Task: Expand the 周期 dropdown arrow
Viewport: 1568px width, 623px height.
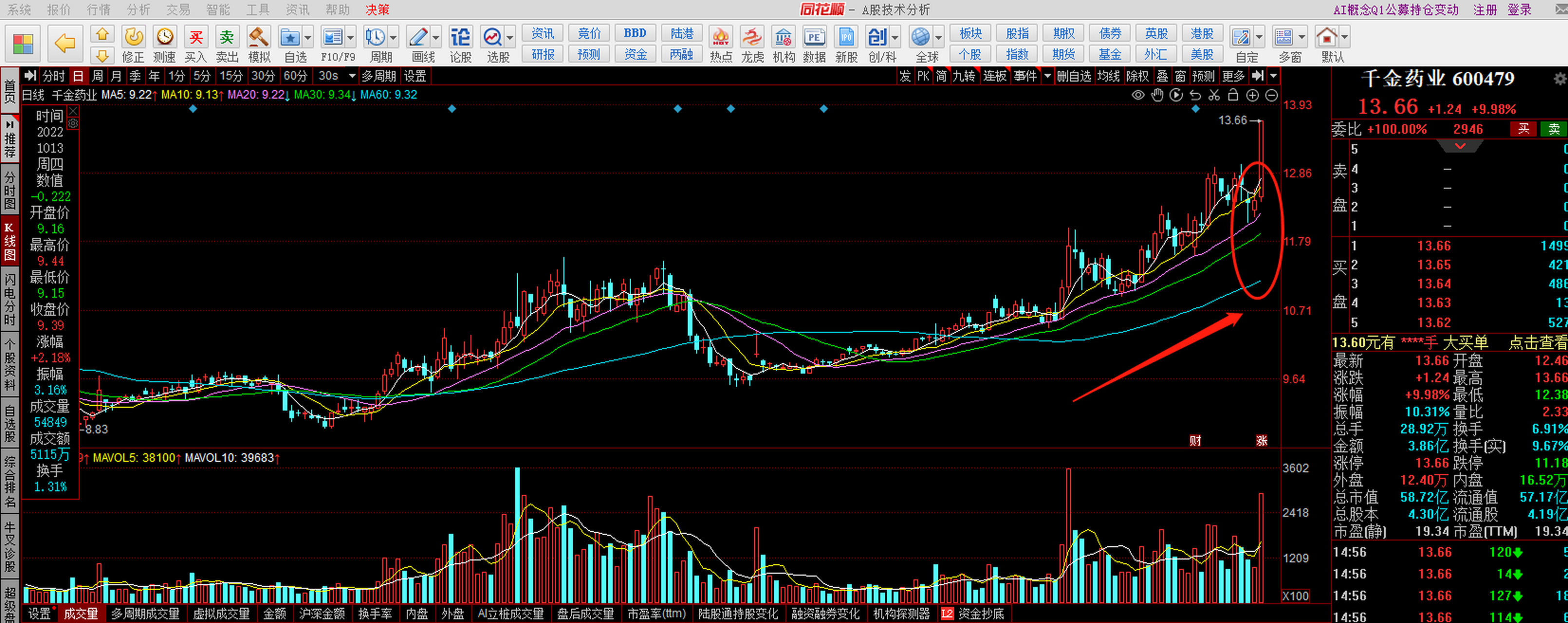Action: tap(393, 38)
